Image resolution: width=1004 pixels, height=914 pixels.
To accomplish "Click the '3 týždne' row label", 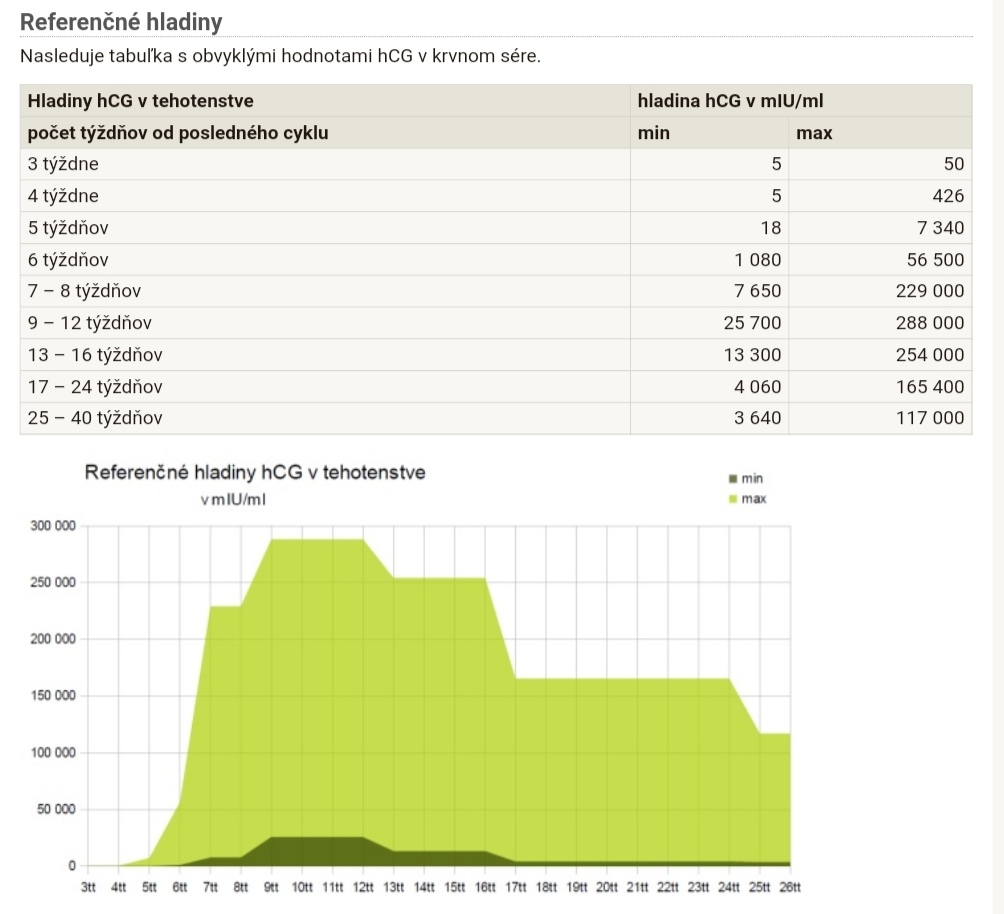I will pos(64,164).
